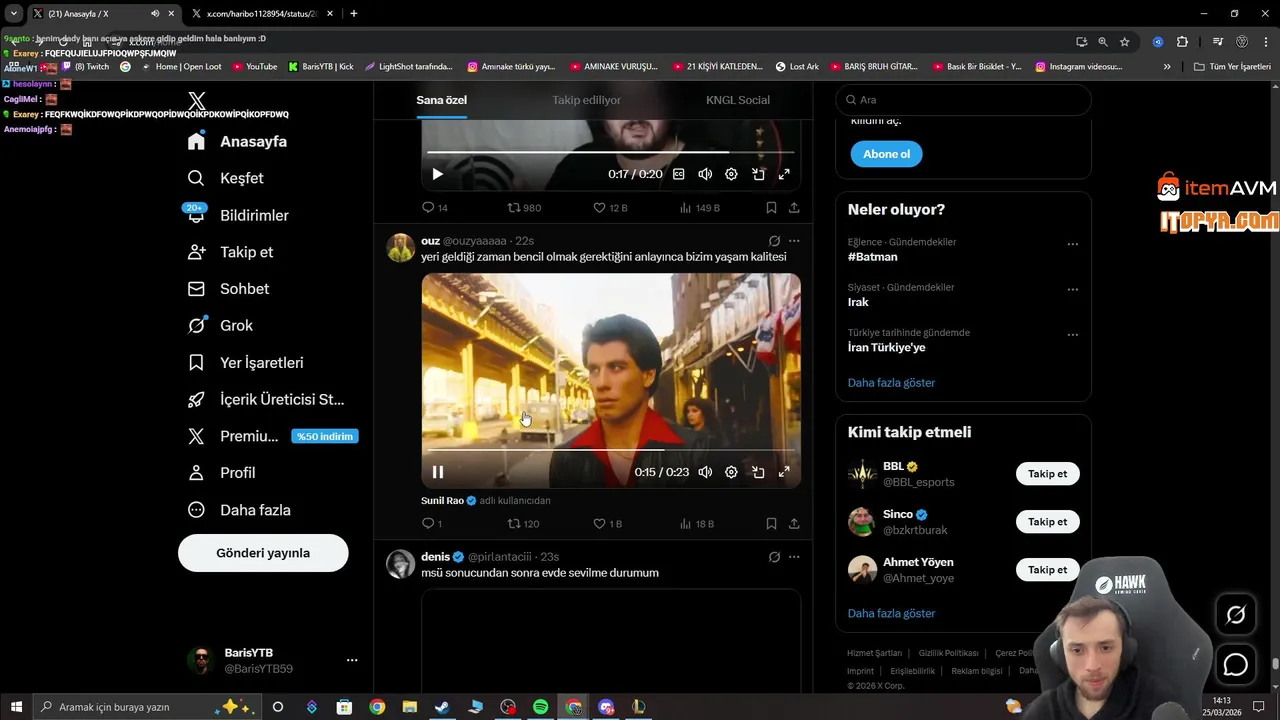Reply to ouz's post
Viewport: 1280px width, 720px height.
tap(432, 524)
